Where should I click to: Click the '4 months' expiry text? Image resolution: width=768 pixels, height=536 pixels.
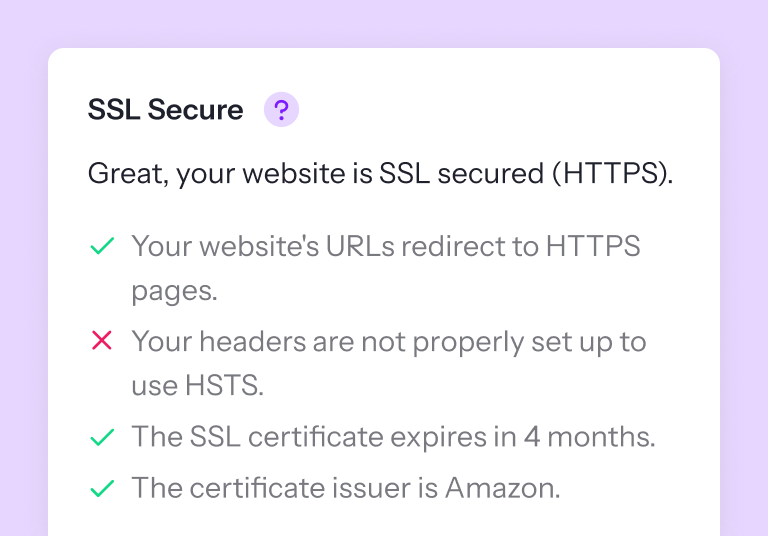(605, 438)
